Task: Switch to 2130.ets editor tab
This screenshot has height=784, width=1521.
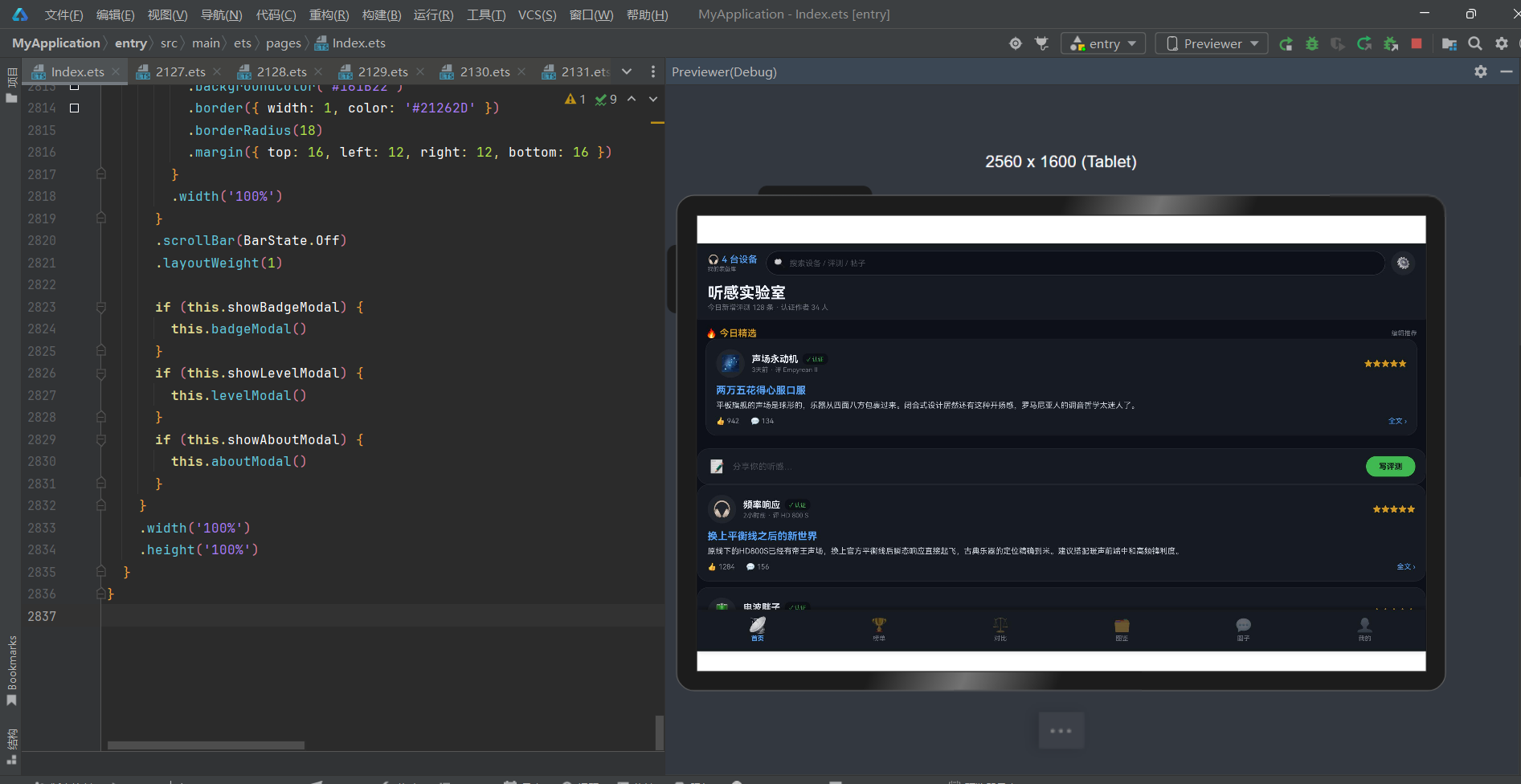Action: (485, 71)
